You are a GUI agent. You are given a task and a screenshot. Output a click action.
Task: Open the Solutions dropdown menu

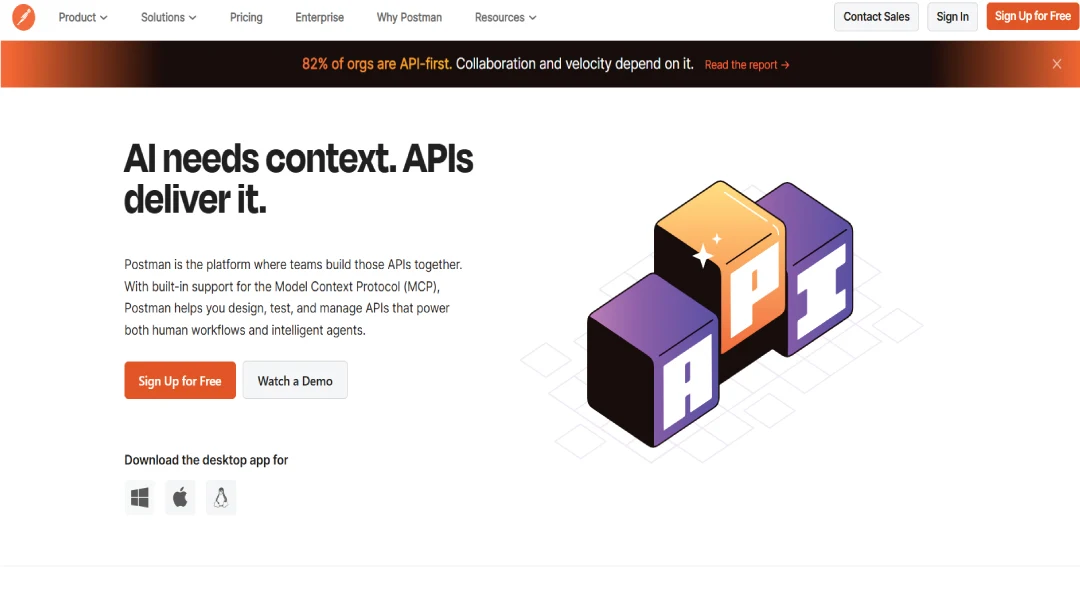pyautogui.click(x=168, y=17)
